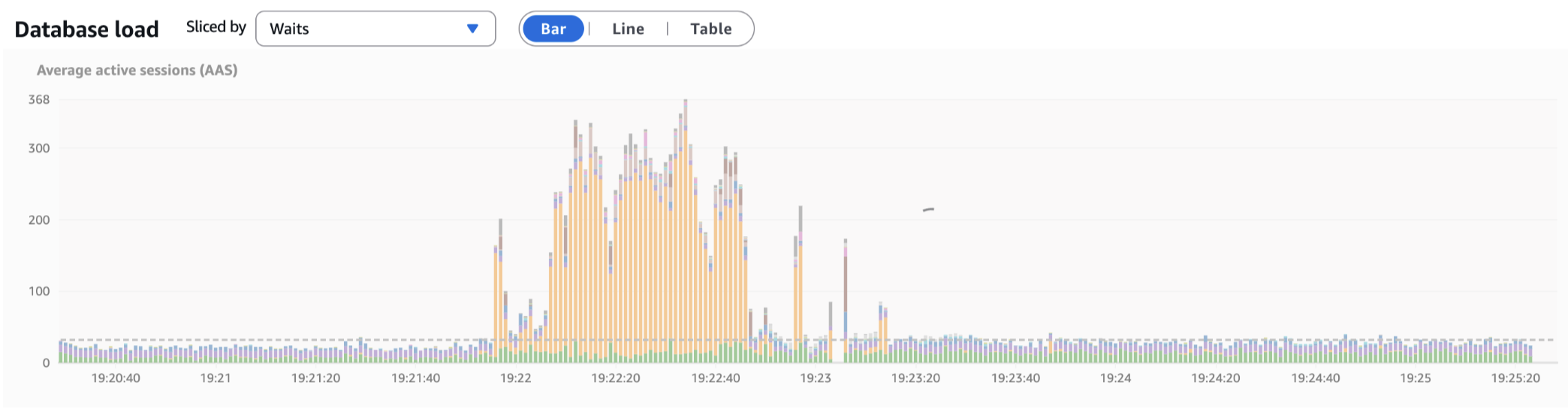Click the 100 y-axis label
Viewport: 1568px width, 409px height.
coord(39,291)
